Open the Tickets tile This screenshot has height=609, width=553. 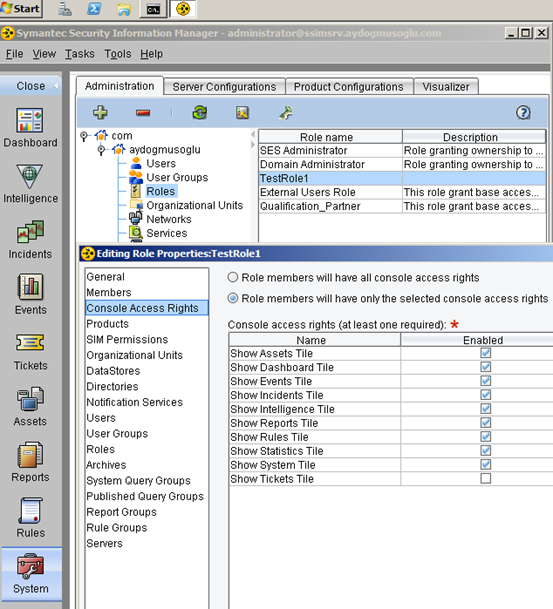30,351
